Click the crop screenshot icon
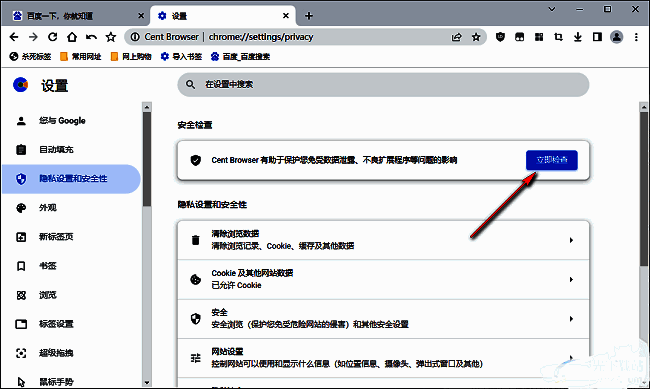The width and height of the screenshot is (650, 389). tap(558, 37)
